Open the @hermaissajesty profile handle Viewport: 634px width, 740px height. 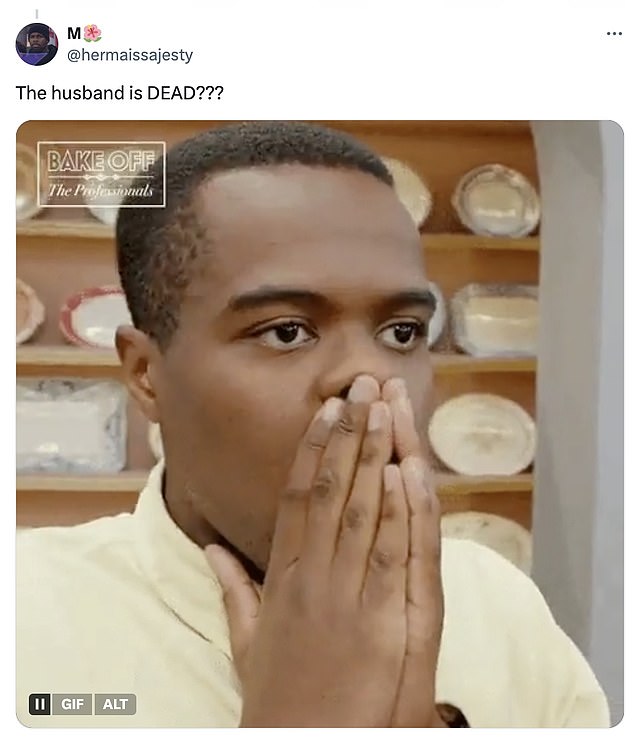click(130, 55)
